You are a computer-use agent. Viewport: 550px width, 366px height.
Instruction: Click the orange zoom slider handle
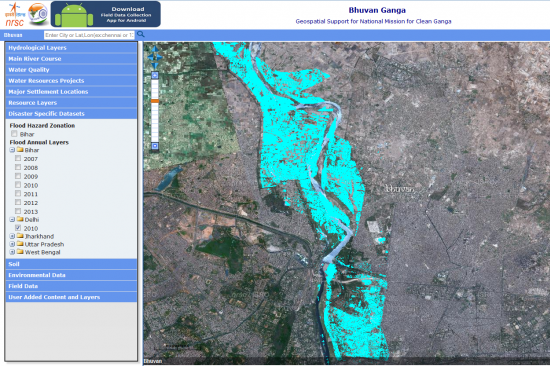tap(155, 101)
